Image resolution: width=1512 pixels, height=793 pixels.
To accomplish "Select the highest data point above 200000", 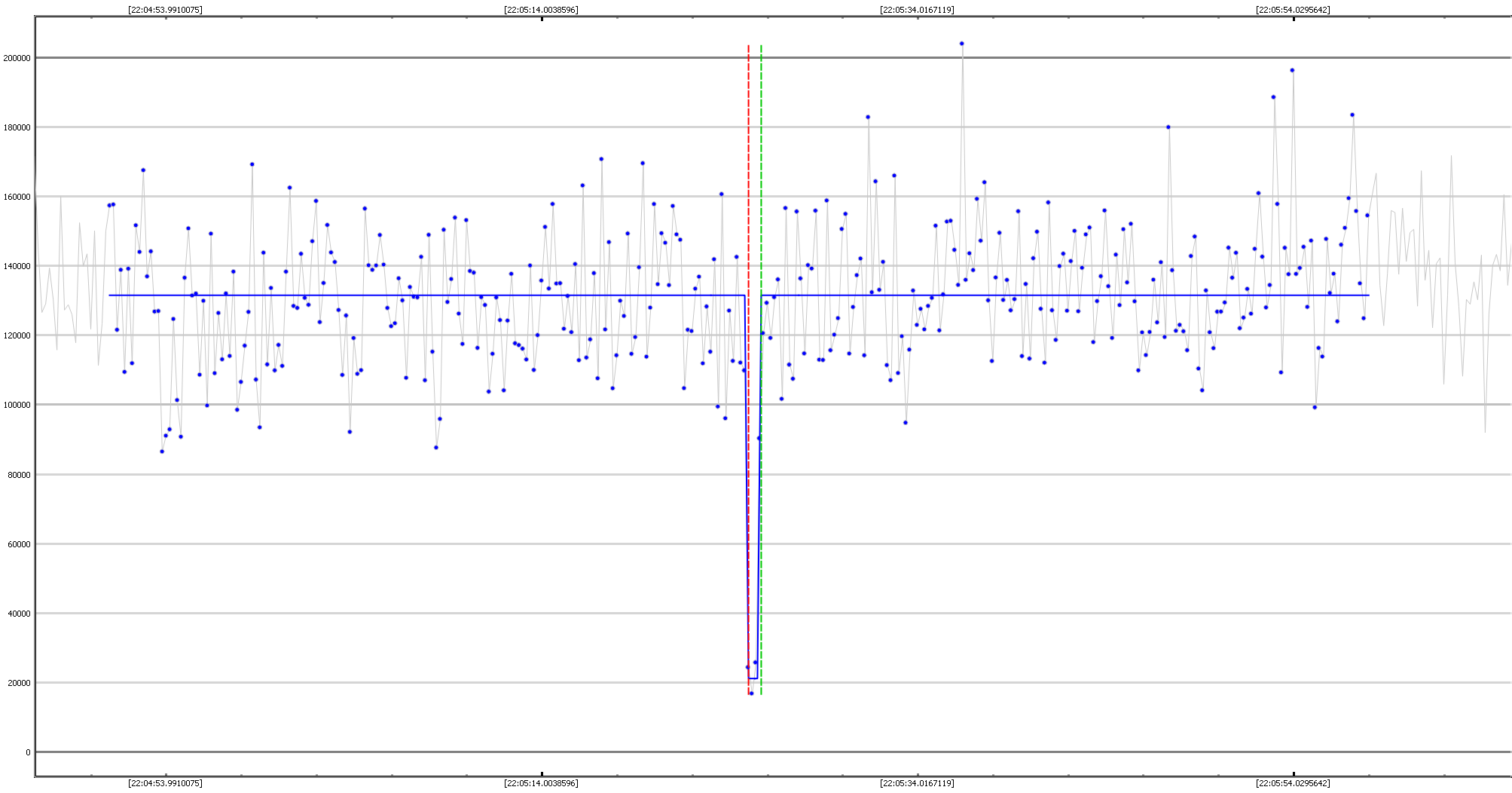I will pos(962,44).
